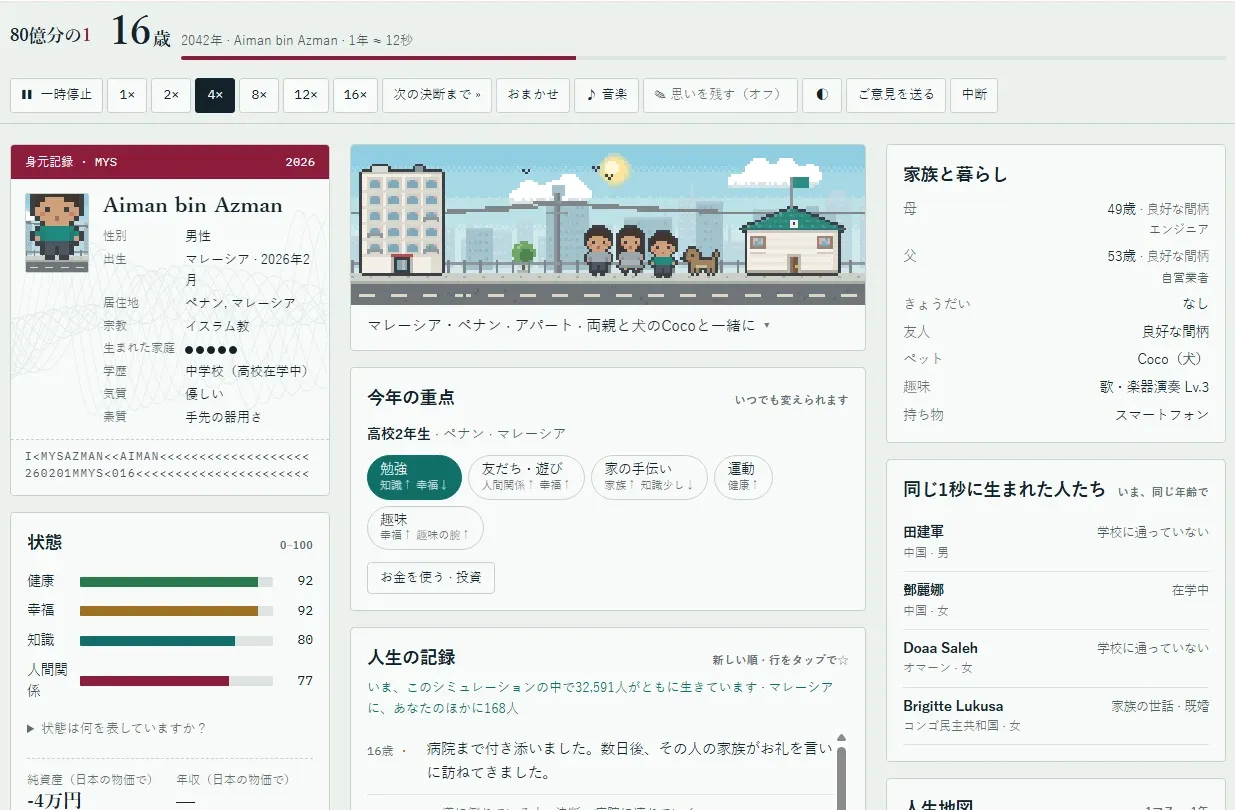Toggle the ♪ 音楽 music button
Screen dimensions: 1235x810
click(607, 95)
